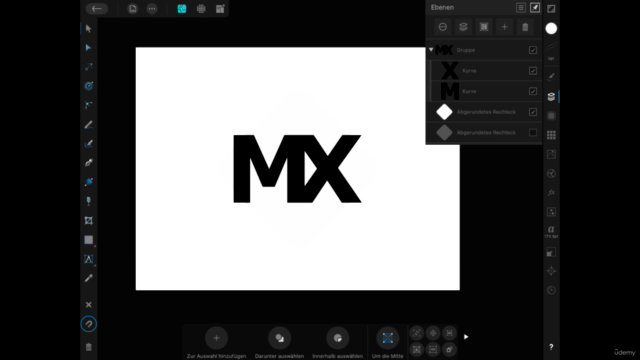Image resolution: width=640 pixels, height=360 pixels.
Task: Open the Document menu
Action: pyautogui.click(x=133, y=9)
